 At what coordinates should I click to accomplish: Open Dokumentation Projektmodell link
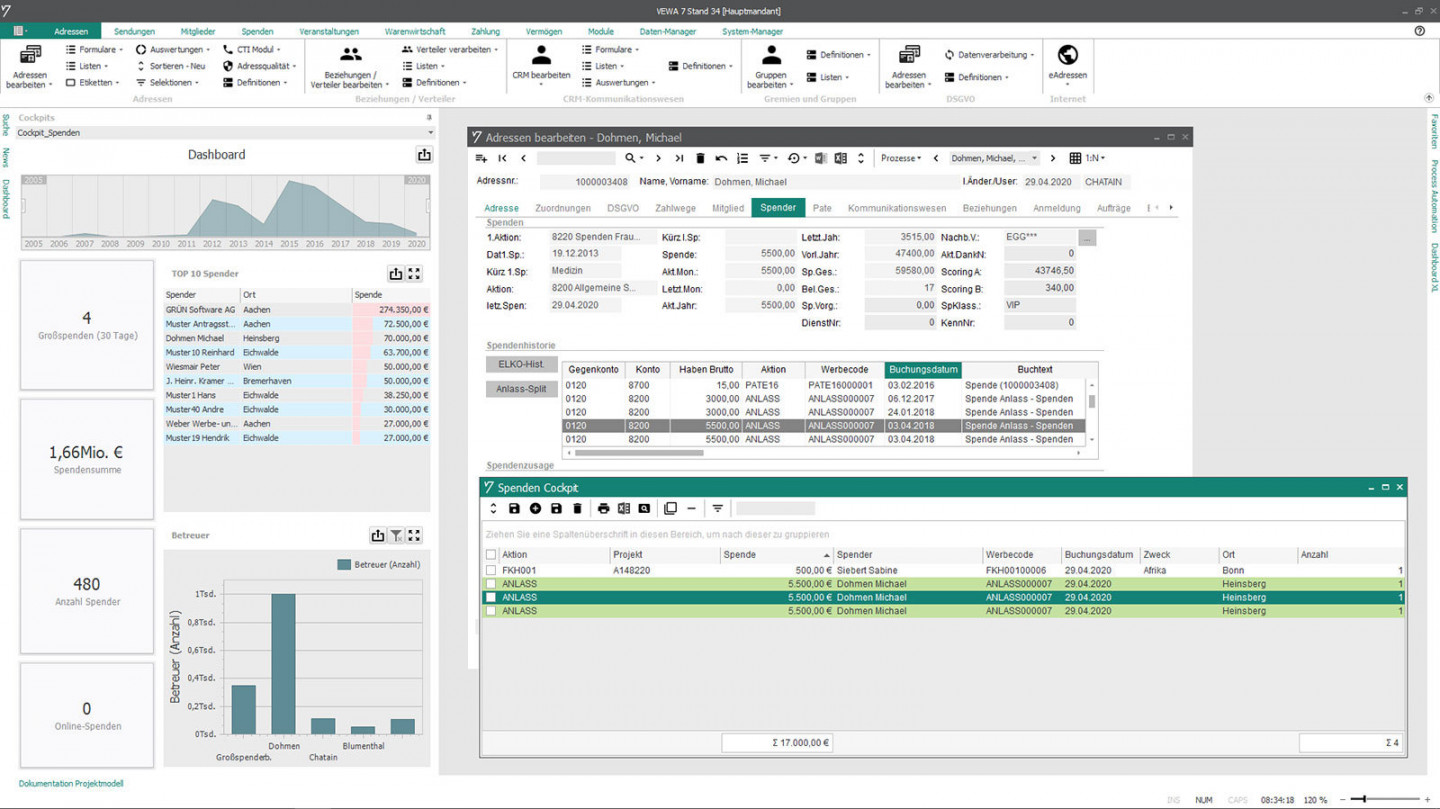tap(71, 784)
